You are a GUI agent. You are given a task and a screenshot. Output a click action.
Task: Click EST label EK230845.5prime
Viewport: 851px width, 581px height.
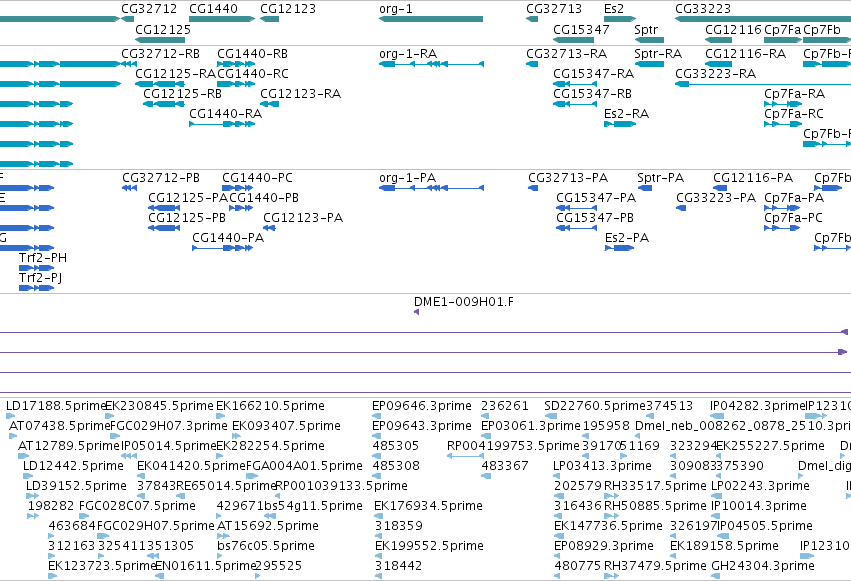(x=159, y=406)
